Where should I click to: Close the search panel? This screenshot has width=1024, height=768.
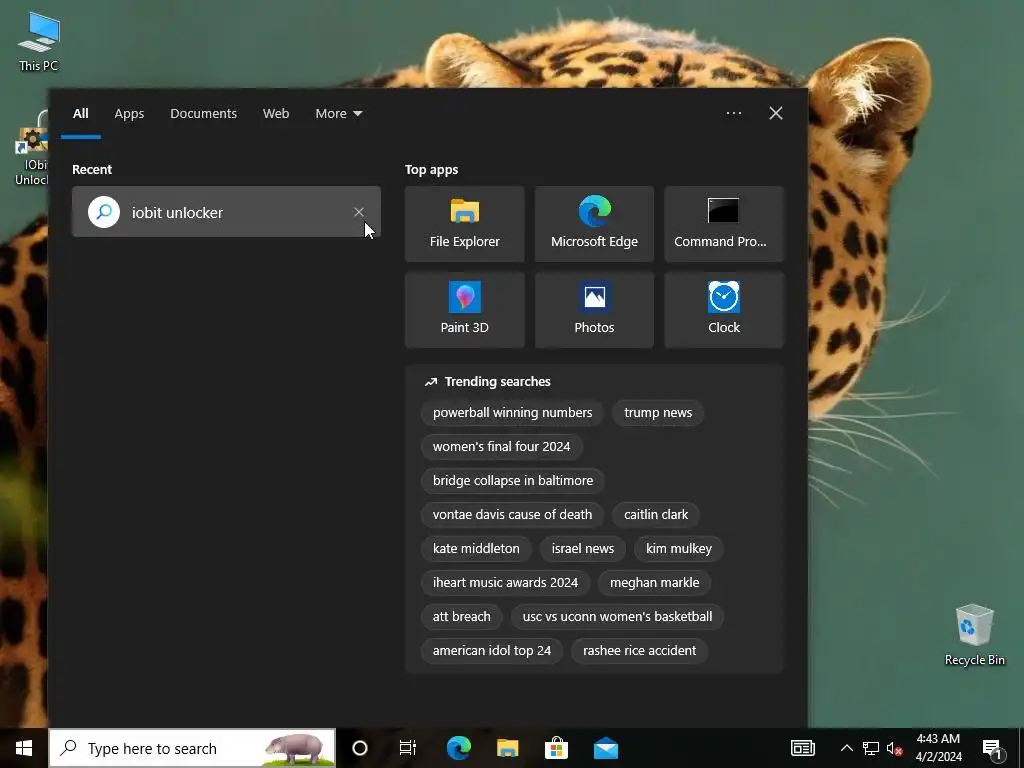coord(775,113)
